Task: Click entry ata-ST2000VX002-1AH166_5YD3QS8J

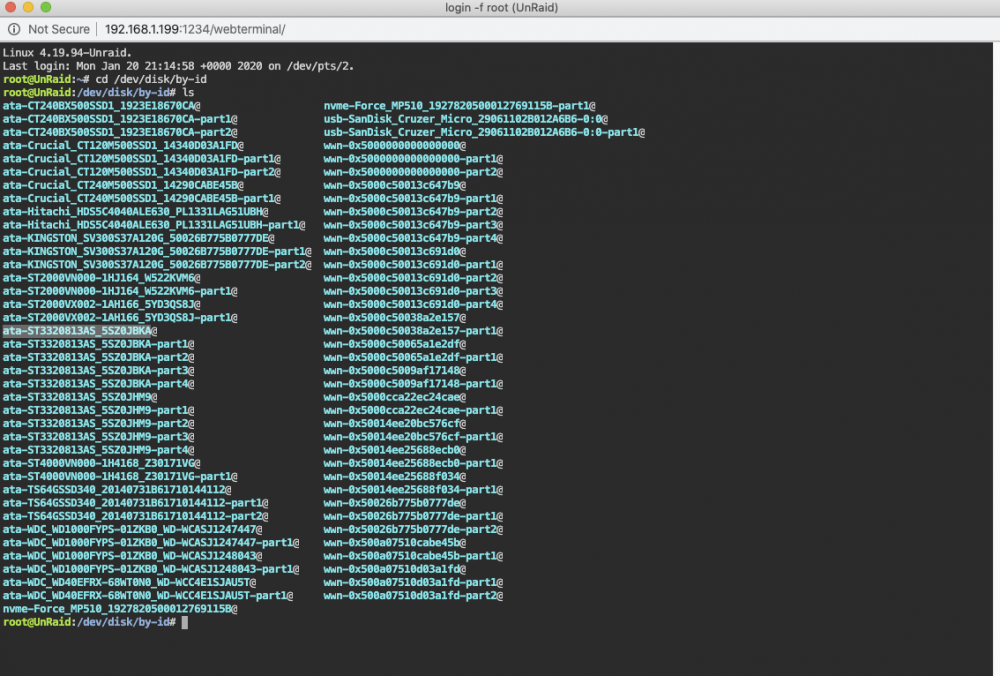Action: (x=99, y=304)
